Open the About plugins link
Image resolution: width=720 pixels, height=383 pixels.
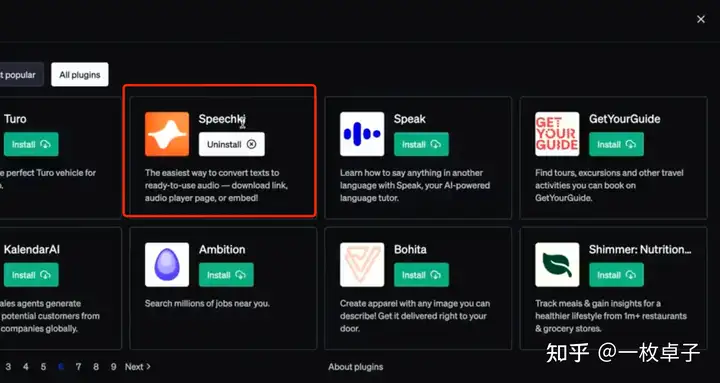pyautogui.click(x=355, y=366)
